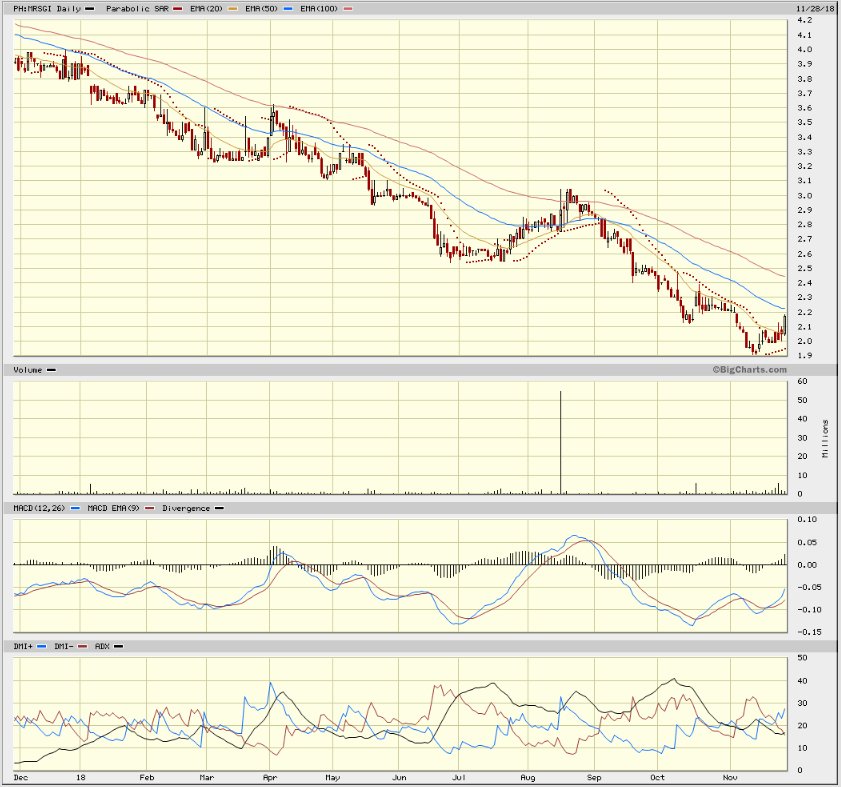Click the Nov label on the time axis
The width and height of the screenshot is (841, 787).
[730, 777]
